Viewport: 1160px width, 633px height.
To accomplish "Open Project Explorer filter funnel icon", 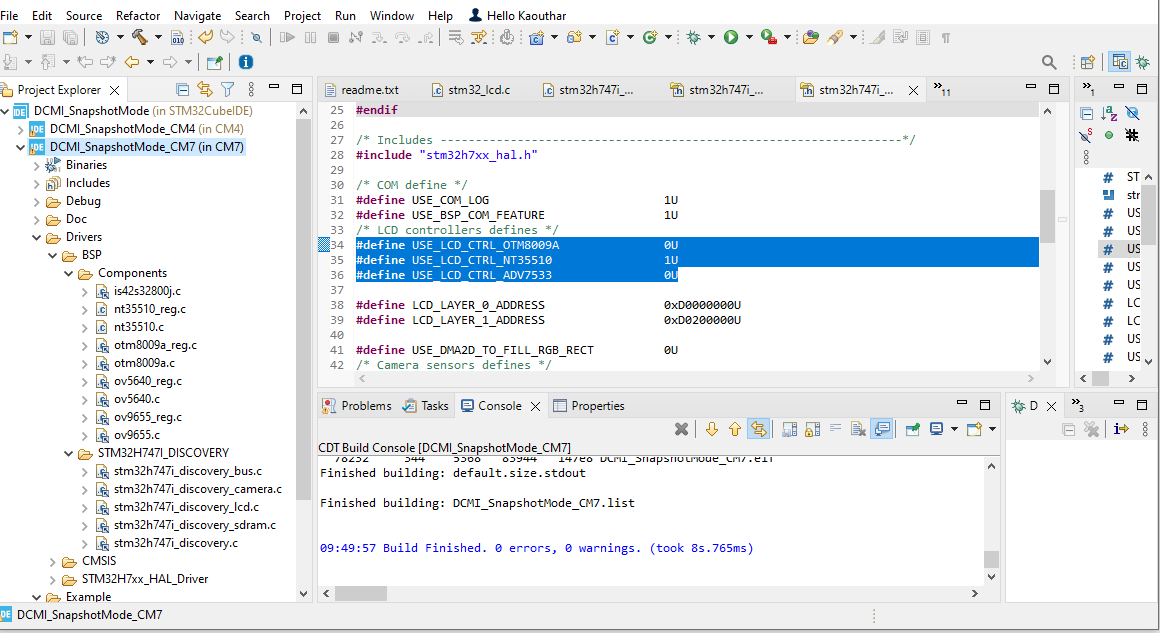I will (x=227, y=89).
